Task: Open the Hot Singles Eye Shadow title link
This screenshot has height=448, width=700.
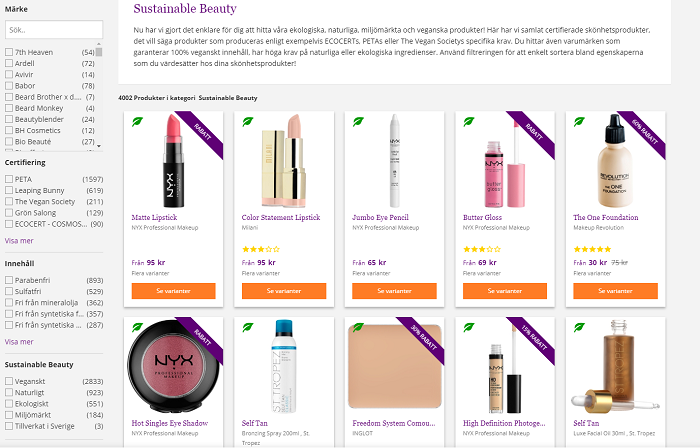Action: coord(169,423)
